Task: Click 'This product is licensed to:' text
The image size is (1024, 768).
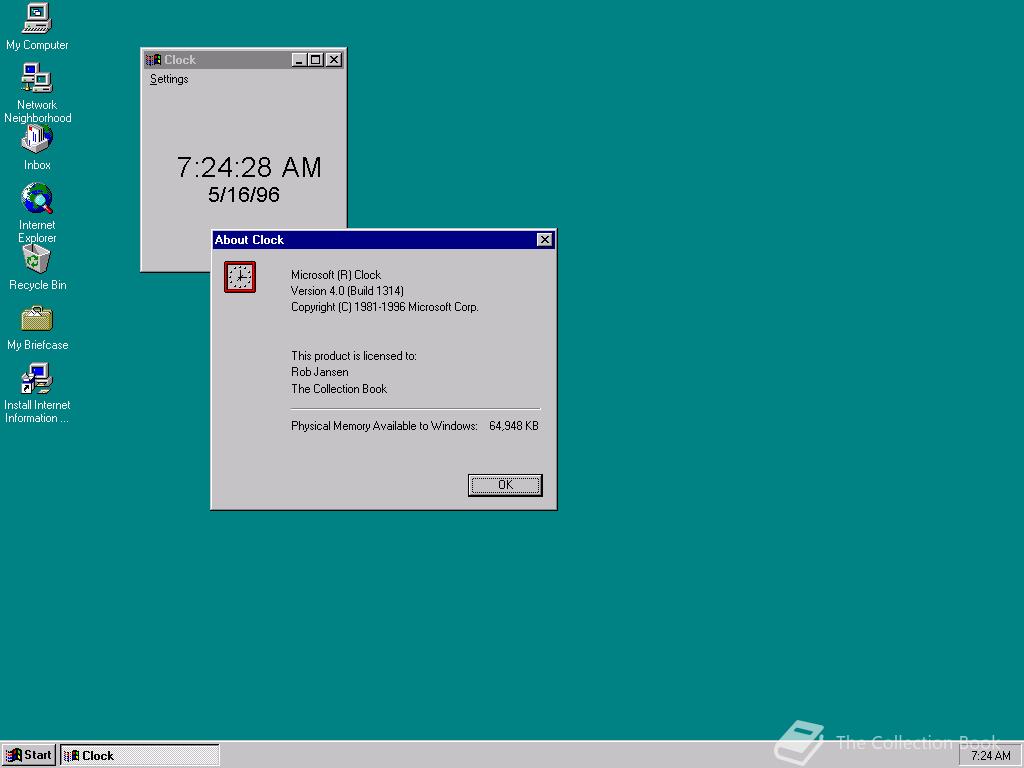Action: point(353,356)
